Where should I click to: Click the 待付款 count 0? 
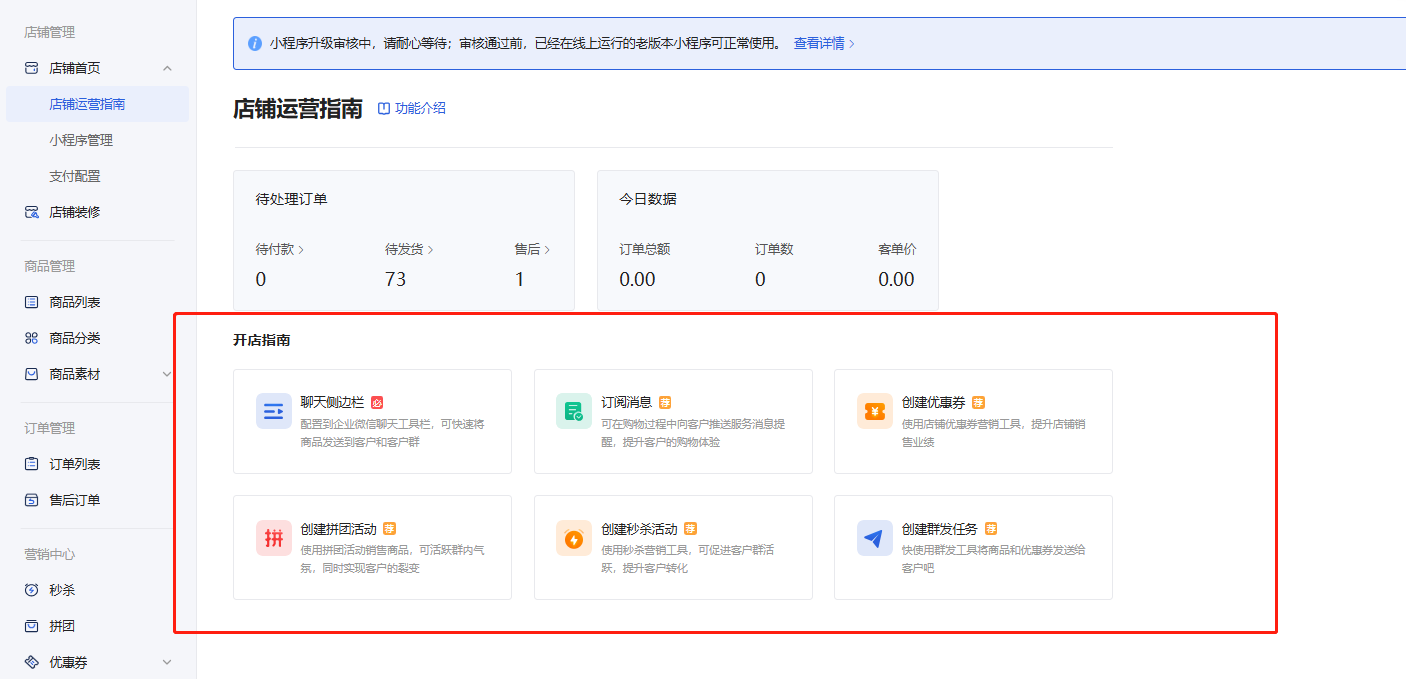coord(261,280)
